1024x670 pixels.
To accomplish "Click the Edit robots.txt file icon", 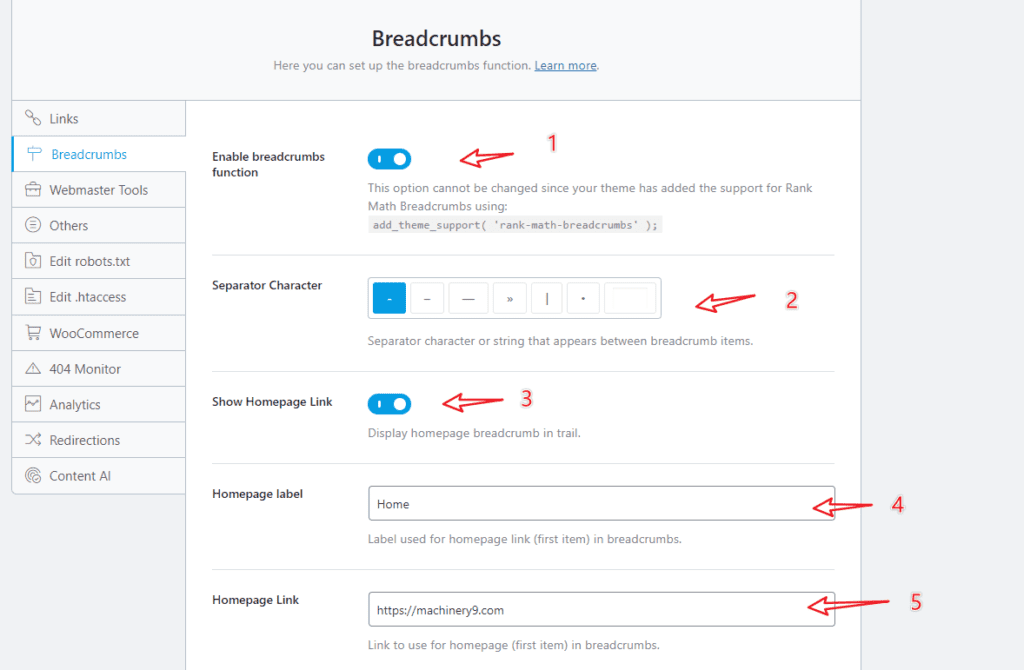I will 33,261.
